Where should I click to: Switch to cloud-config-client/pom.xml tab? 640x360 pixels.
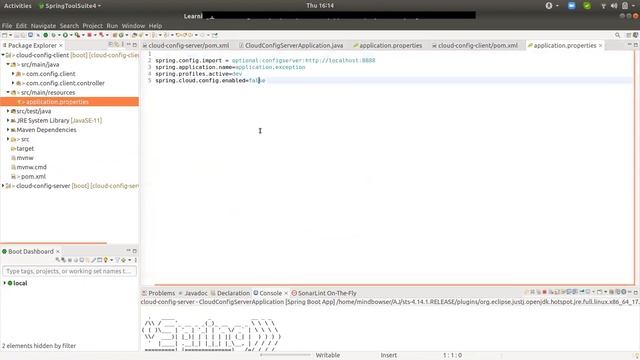(x=475, y=45)
